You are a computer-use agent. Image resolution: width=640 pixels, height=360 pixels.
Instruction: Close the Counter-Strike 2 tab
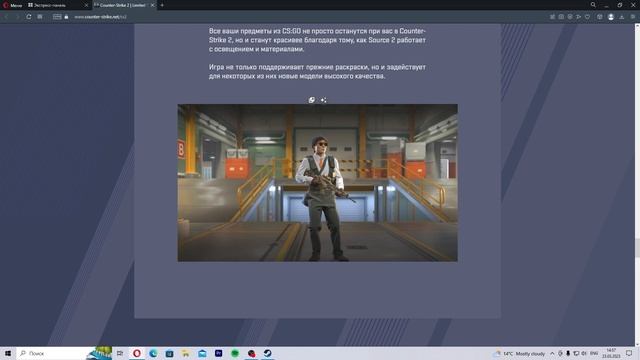(152, 5)
